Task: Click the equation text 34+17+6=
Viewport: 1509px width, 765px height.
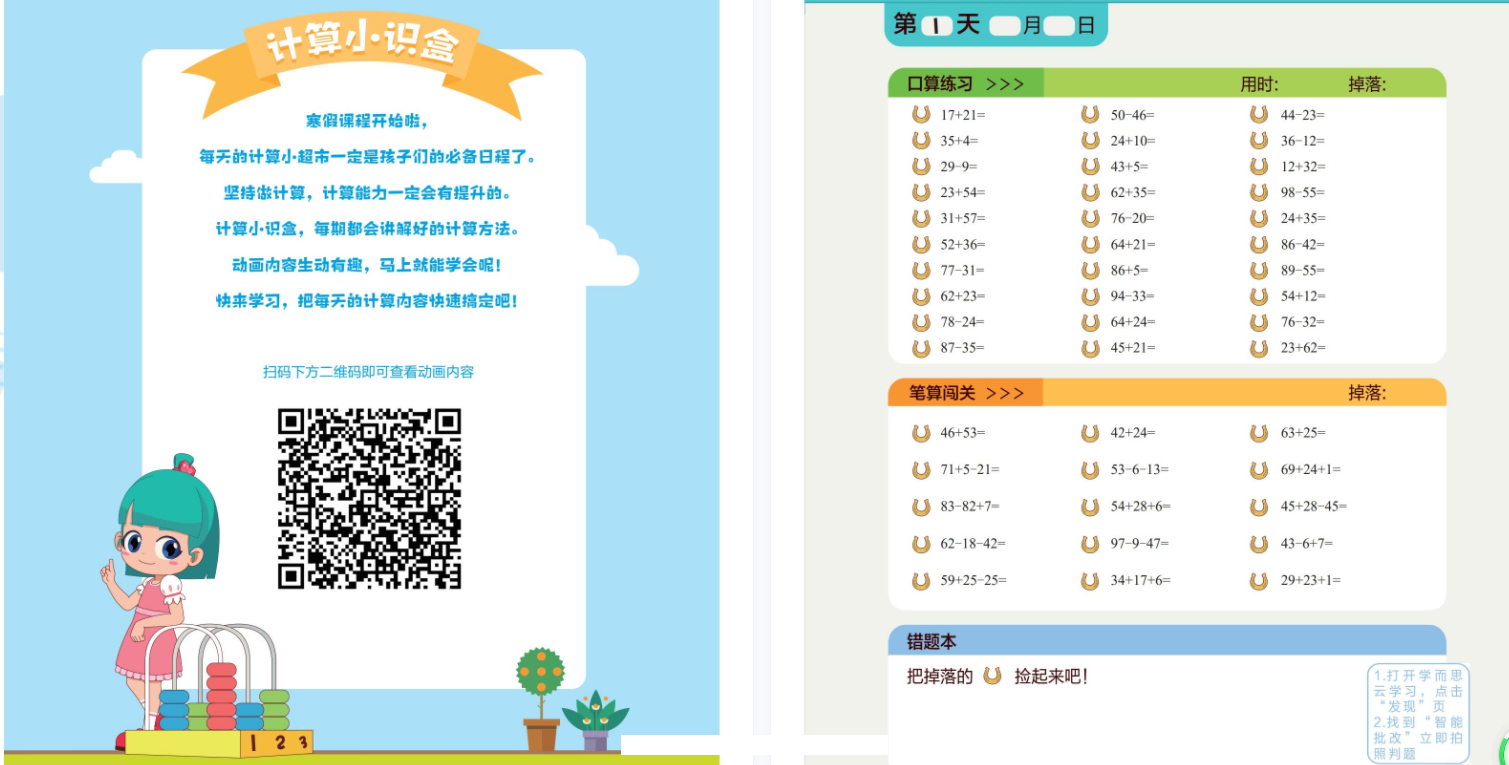Action: click(1141, 580)
